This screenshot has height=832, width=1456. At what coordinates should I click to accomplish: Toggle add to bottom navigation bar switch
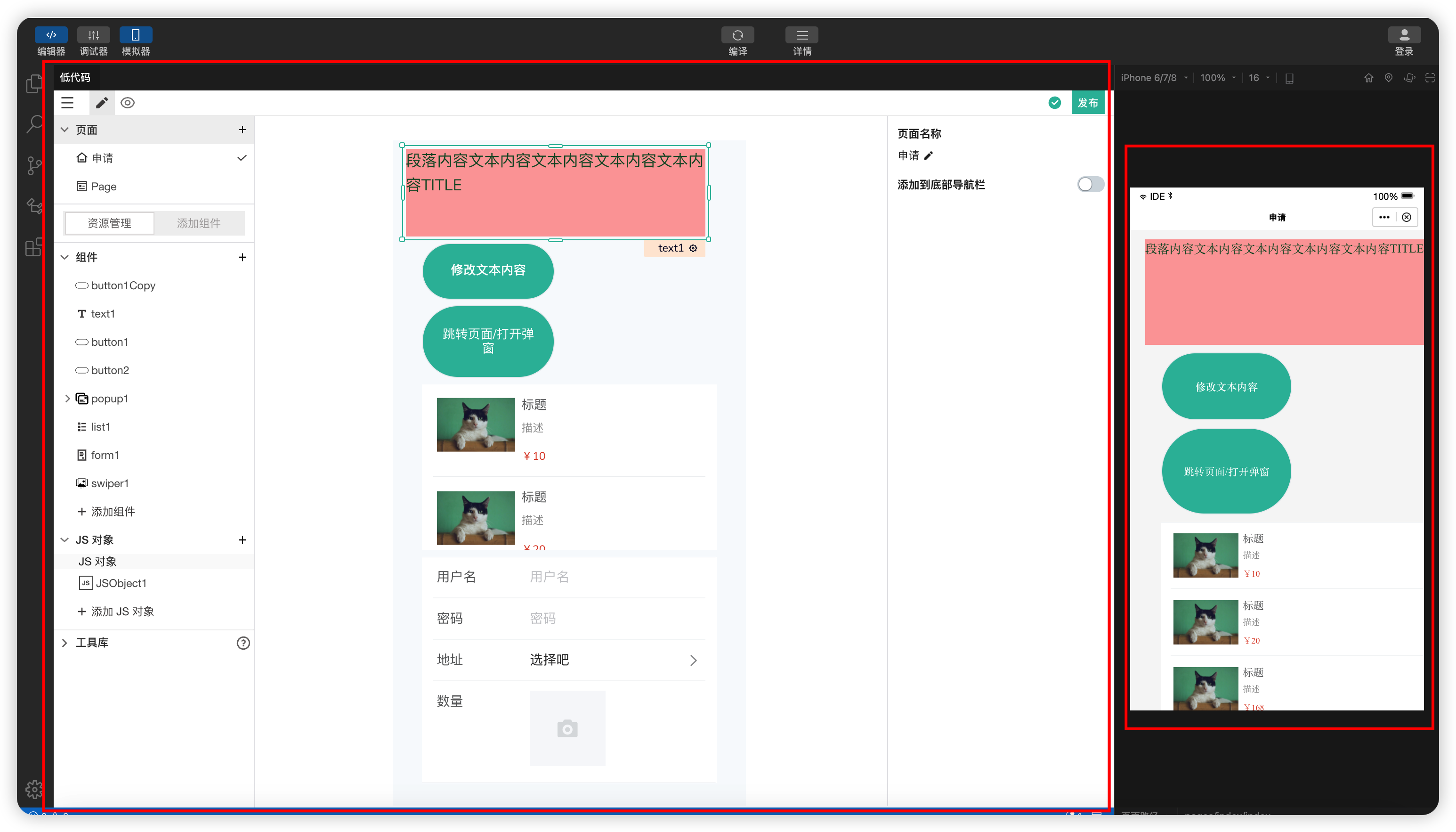[1090, 185]
